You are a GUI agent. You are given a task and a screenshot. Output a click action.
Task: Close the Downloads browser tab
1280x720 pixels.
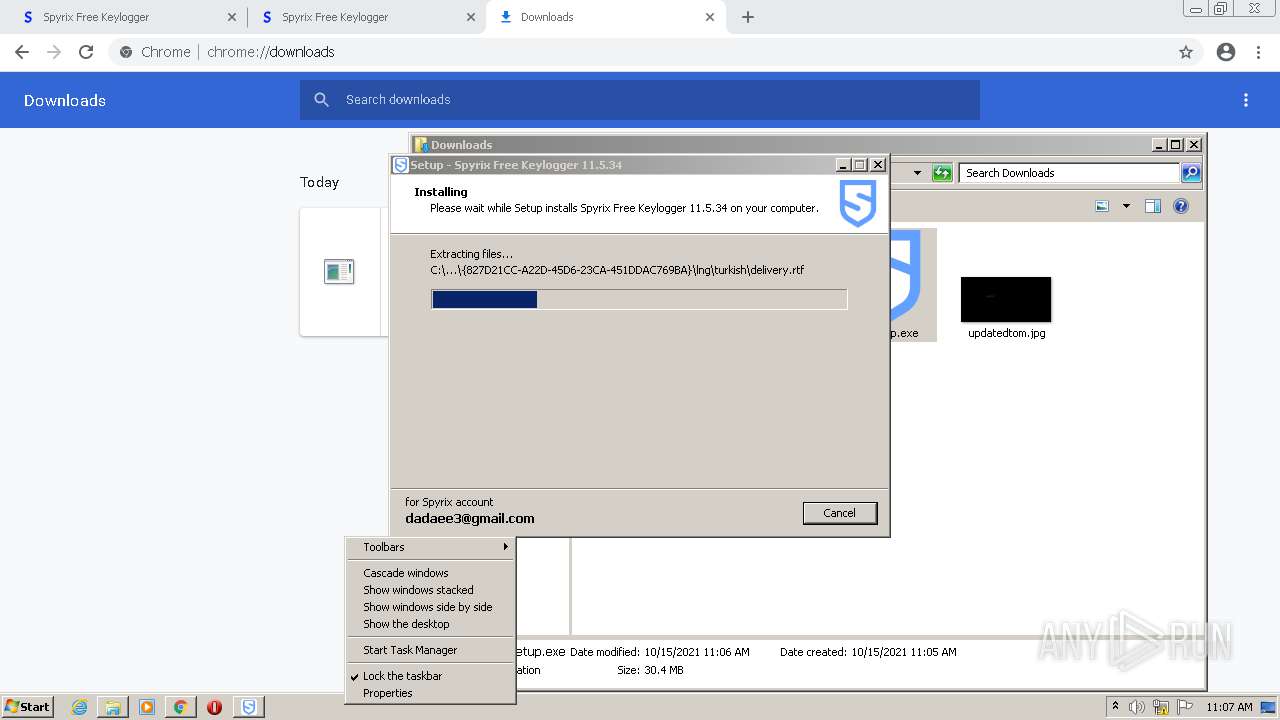(x=710, y=17)
